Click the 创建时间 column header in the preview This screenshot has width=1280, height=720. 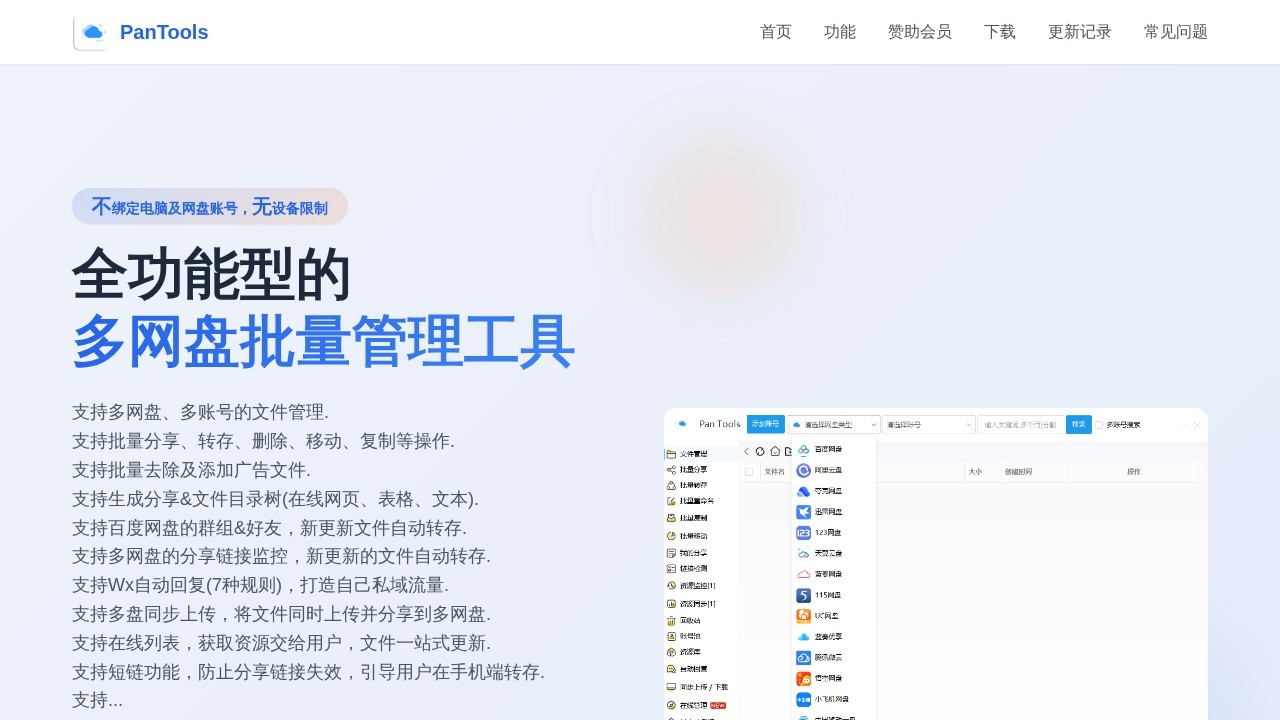point(1018,471)
